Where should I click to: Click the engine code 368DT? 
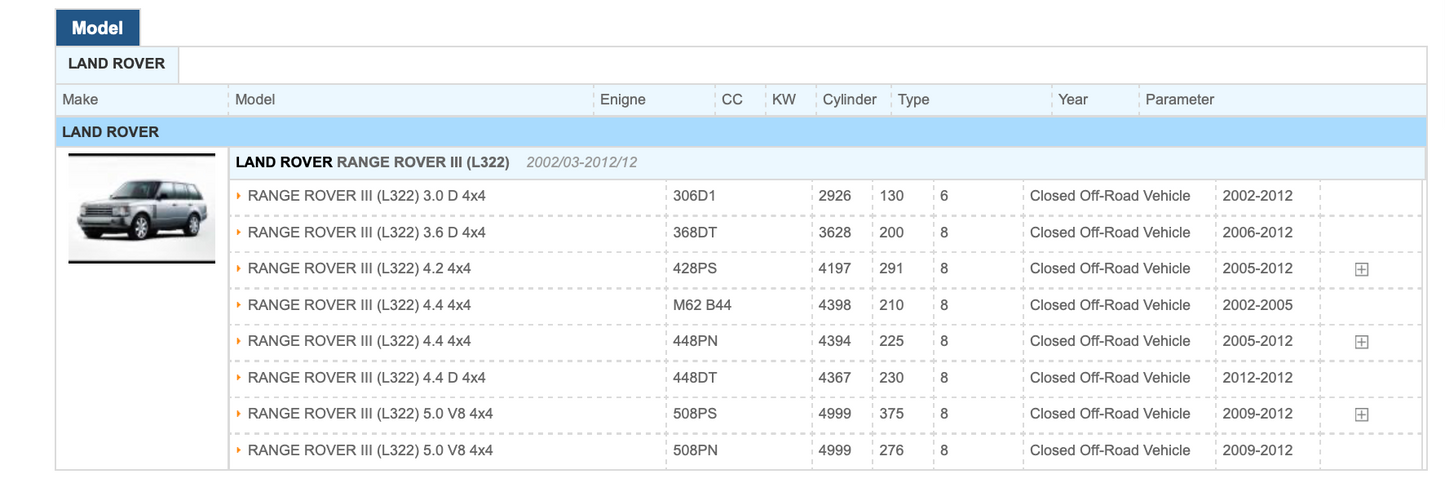tap(694, 232)
